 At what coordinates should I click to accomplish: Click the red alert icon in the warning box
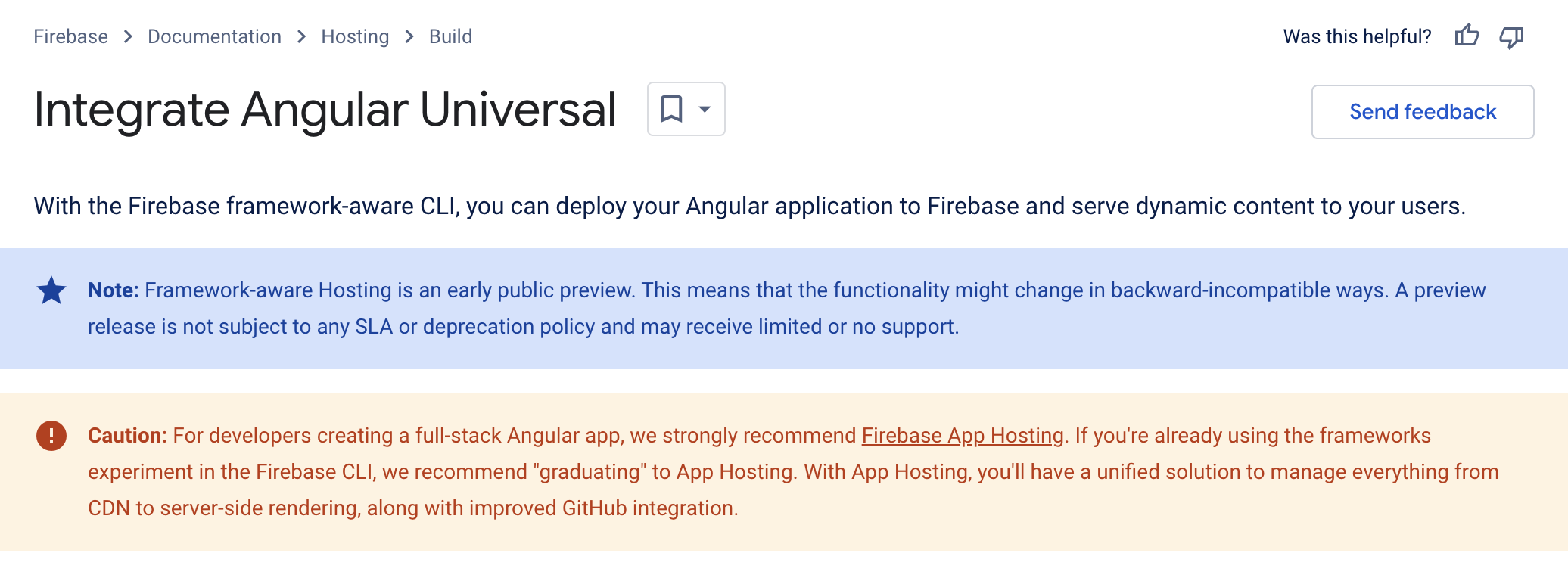pos(51,435)
